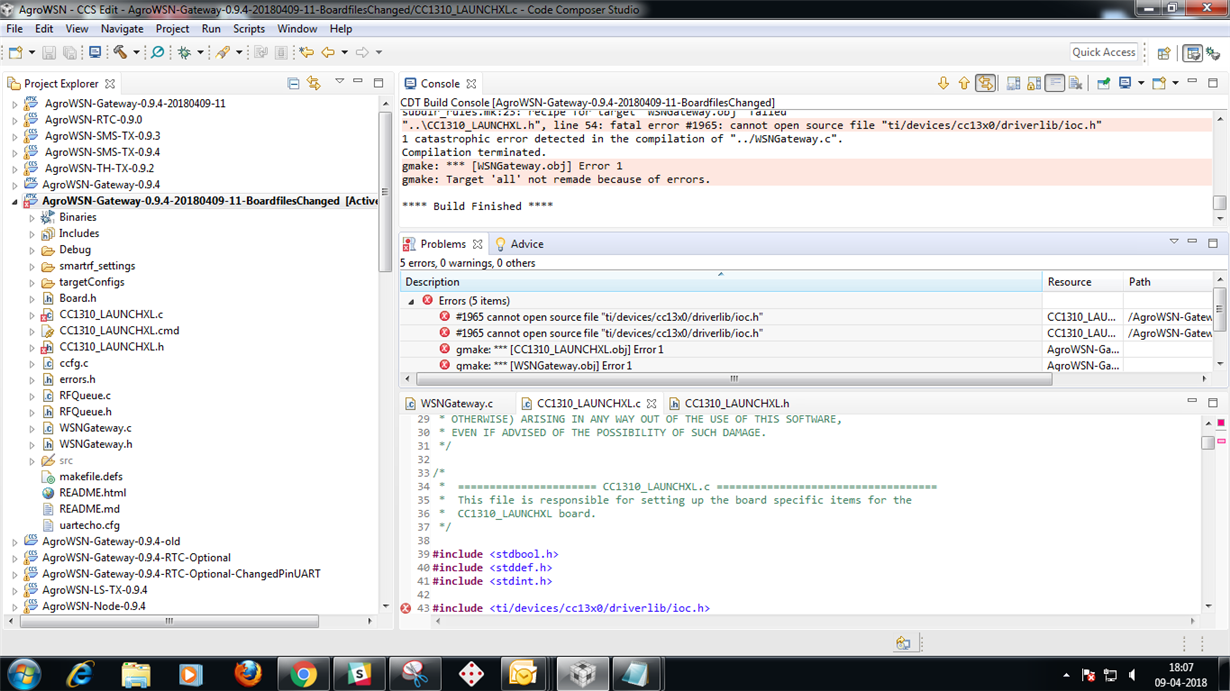
Task: Open Google Chrome from the taskbar
Action: (x=303, y=674)
